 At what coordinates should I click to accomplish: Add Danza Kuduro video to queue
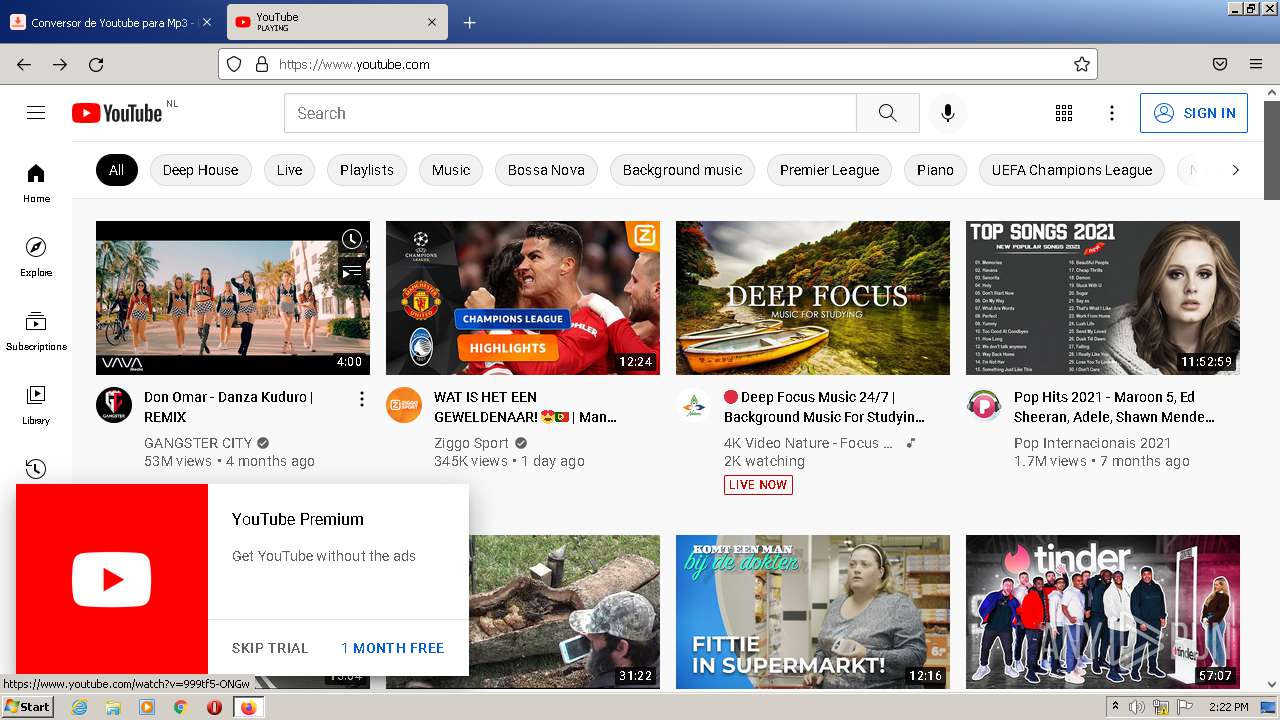click(352, 271)
